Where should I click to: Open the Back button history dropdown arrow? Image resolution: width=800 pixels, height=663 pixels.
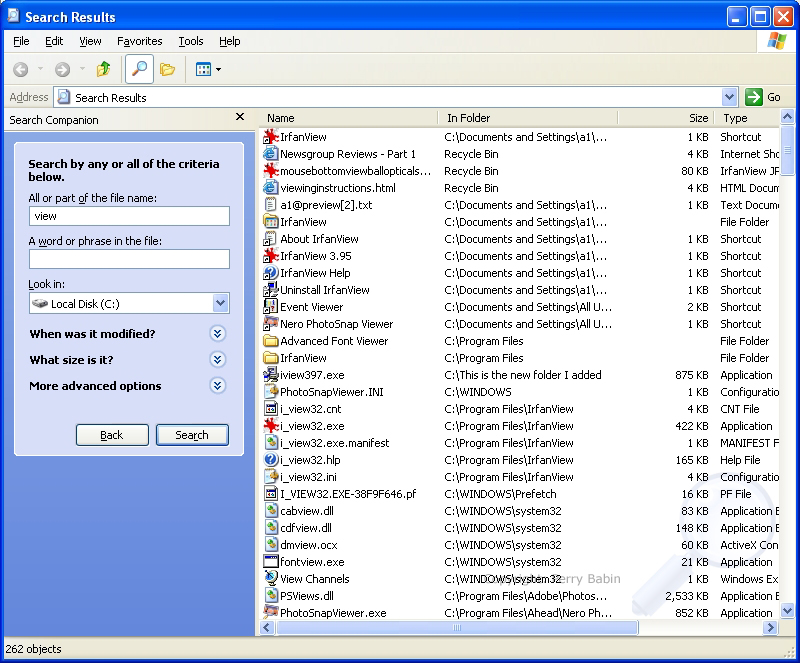point(40,69)
